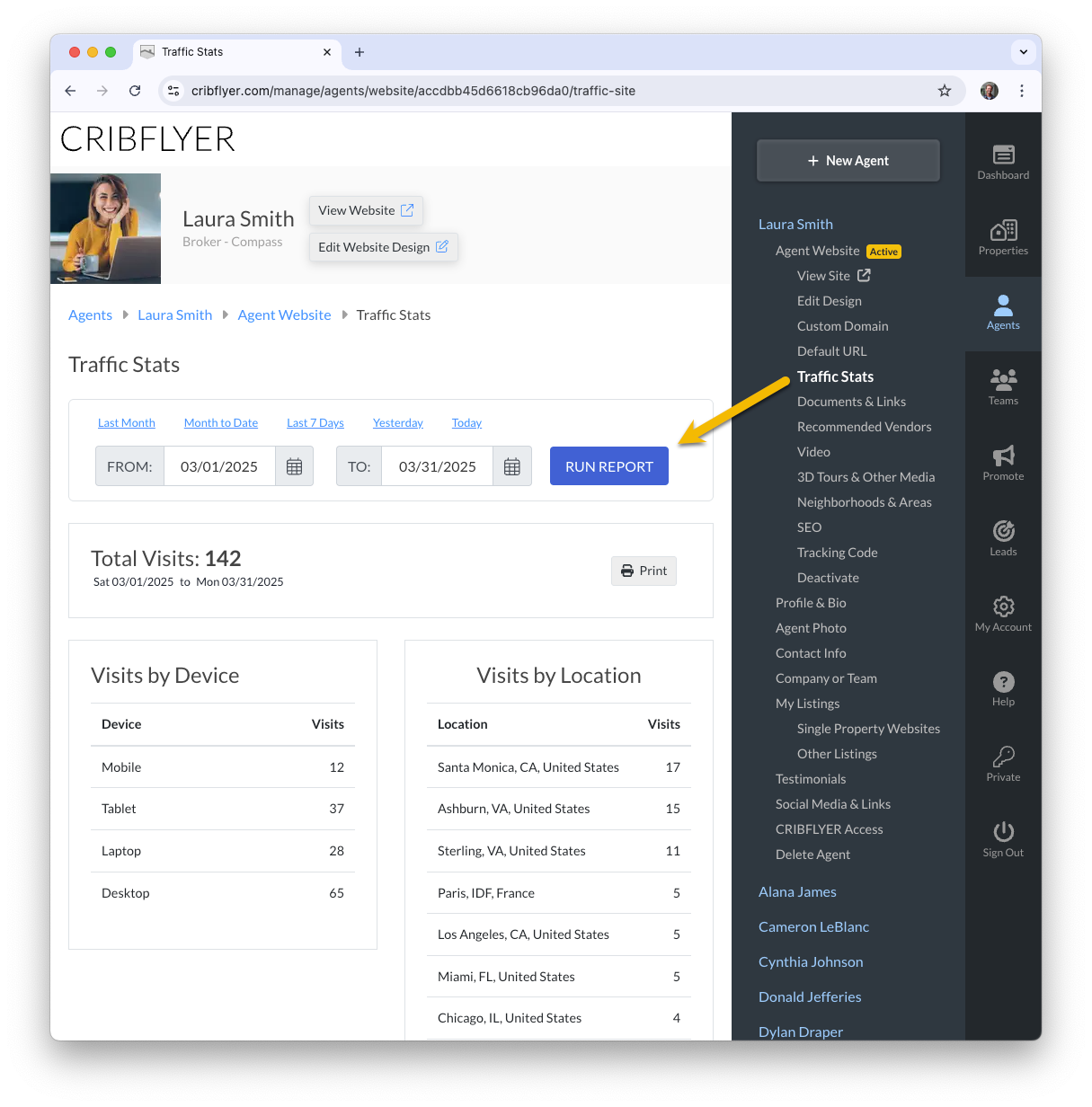1092x1107 pixels.
Task: Go to Laura Smith breadcrumb link
Action: (x=175, y=315)
